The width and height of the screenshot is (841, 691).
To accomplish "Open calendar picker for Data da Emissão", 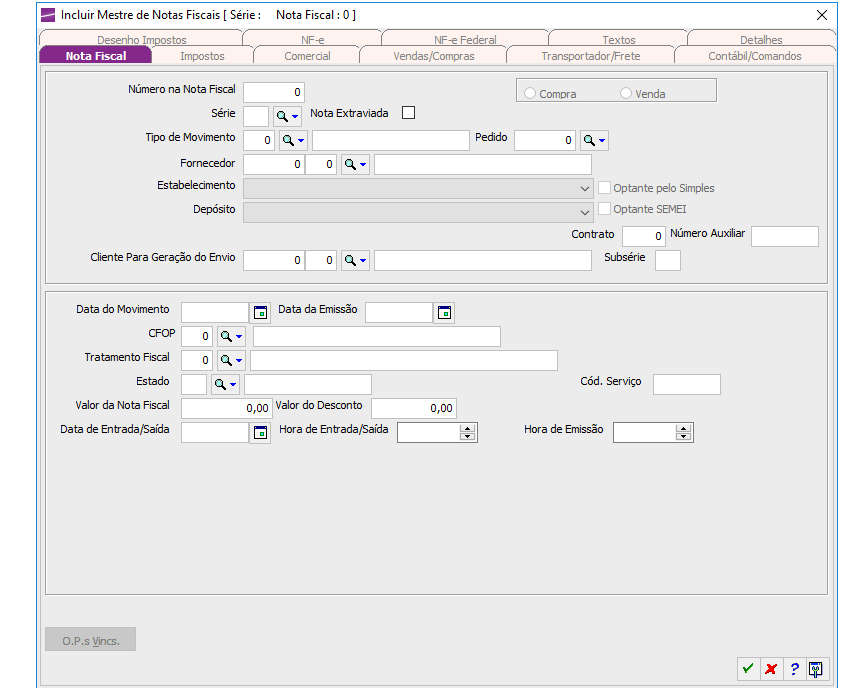I will 445,312.
